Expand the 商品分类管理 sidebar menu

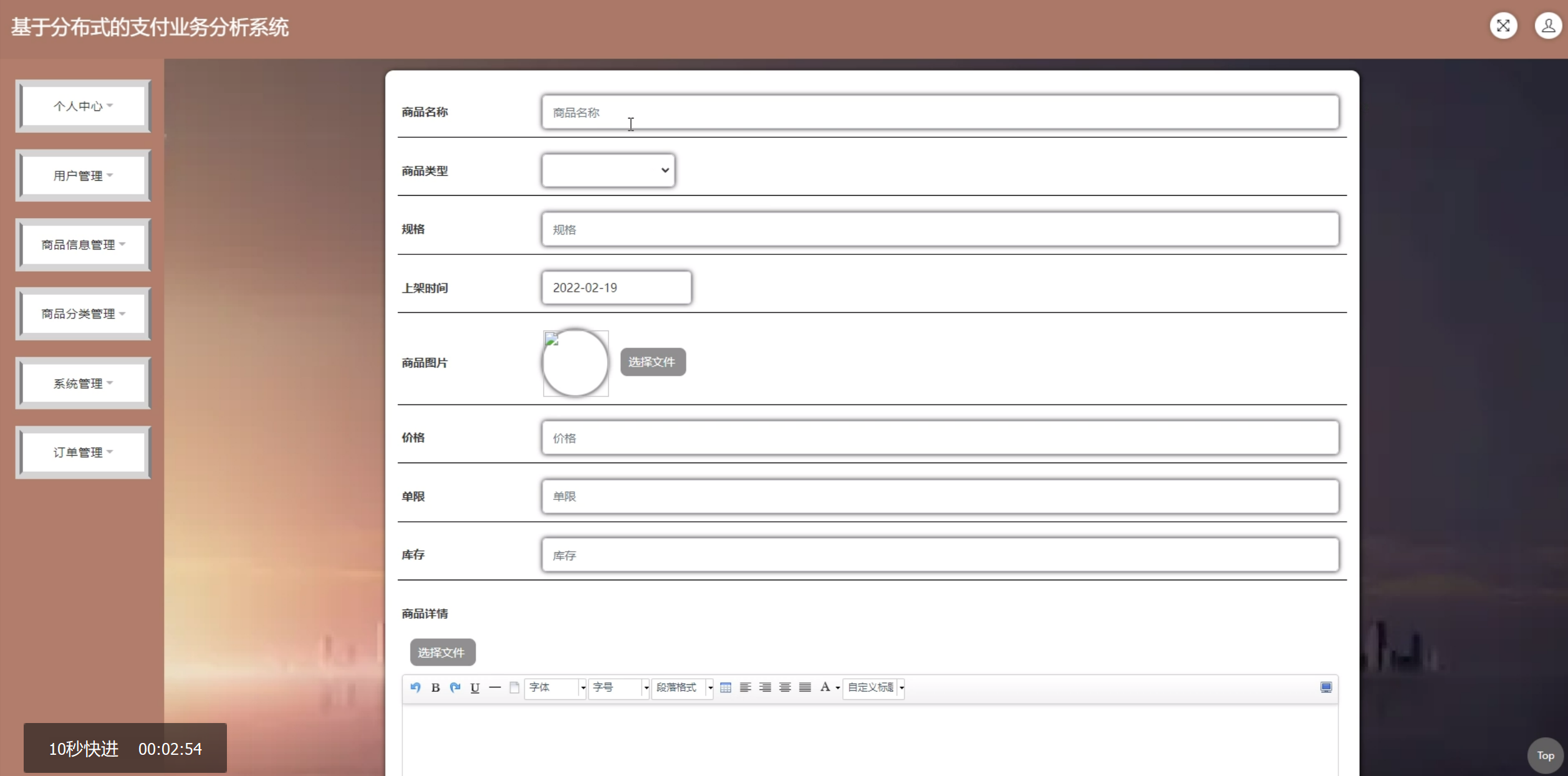point(83,314)
